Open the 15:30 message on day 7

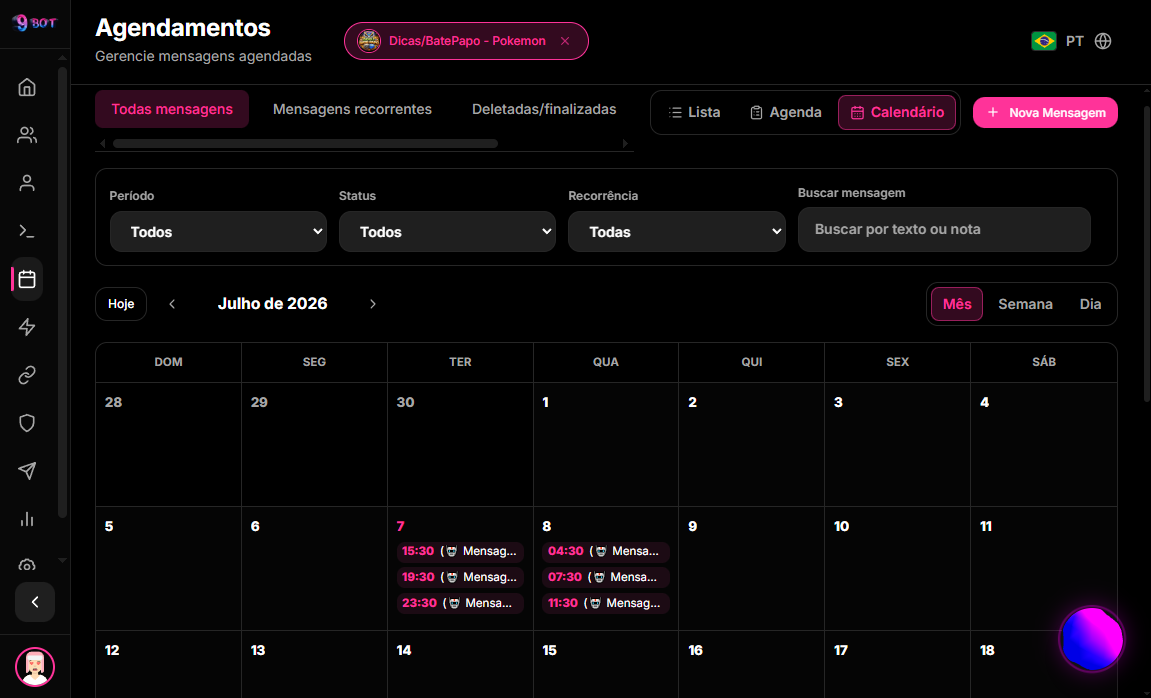[x=460, y=551]
